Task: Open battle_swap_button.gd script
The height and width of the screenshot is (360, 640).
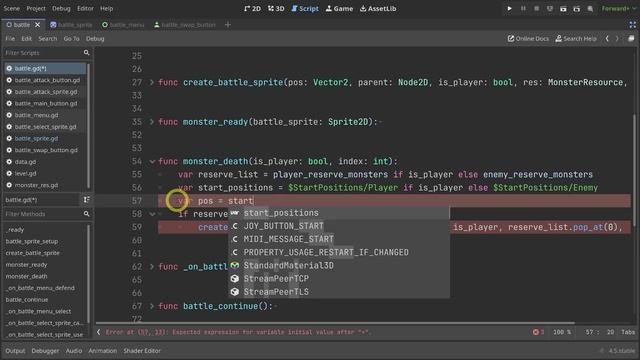Action: (x=45, y=150)
